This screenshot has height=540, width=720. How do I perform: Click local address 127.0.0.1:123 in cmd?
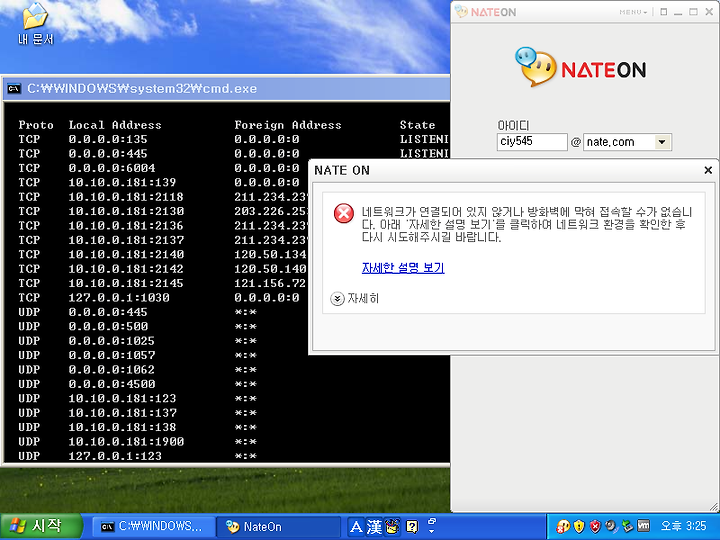click(x=115, y=456)
